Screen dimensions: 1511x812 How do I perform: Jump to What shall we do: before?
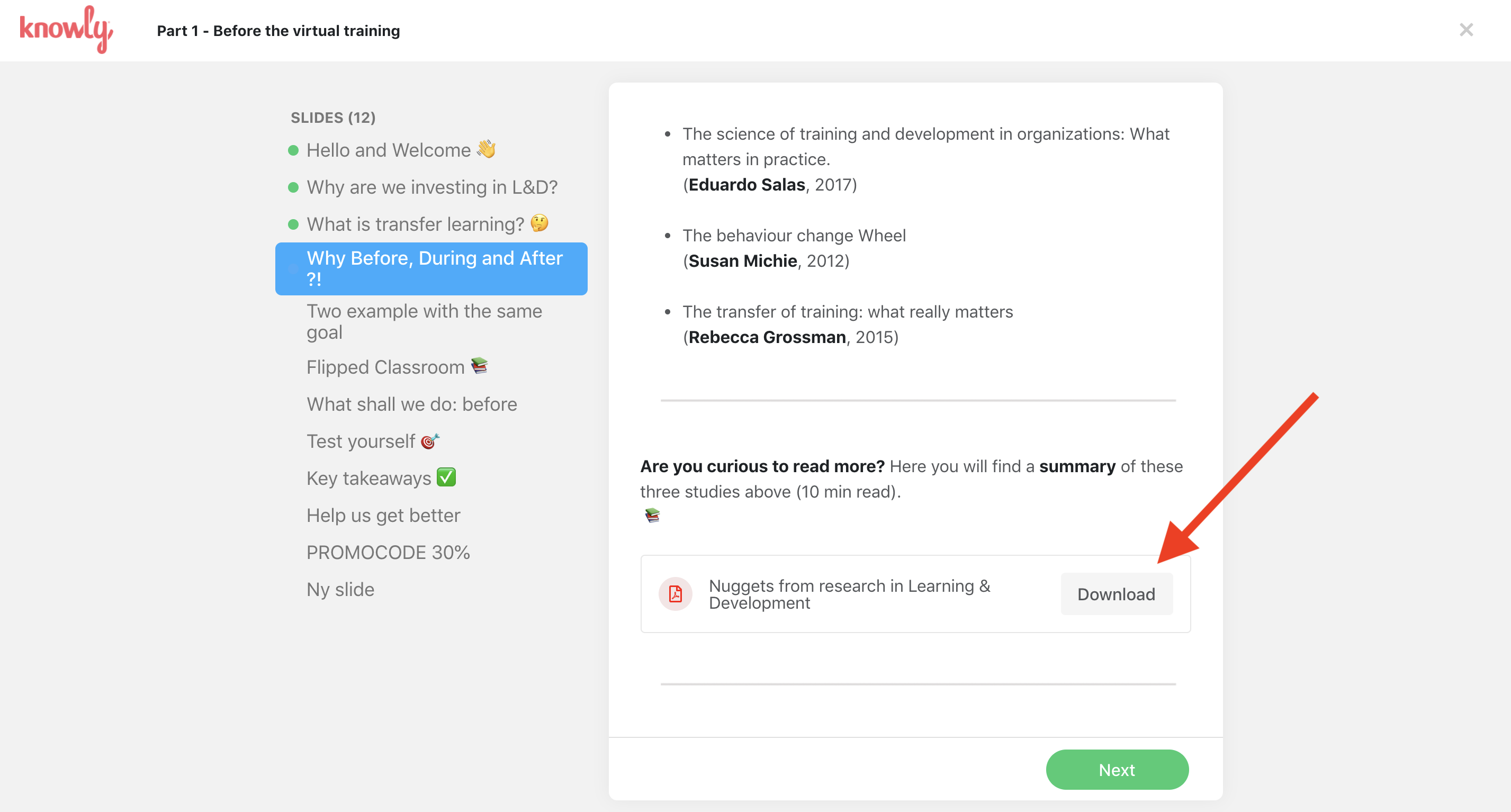click(x=411, y=404)
